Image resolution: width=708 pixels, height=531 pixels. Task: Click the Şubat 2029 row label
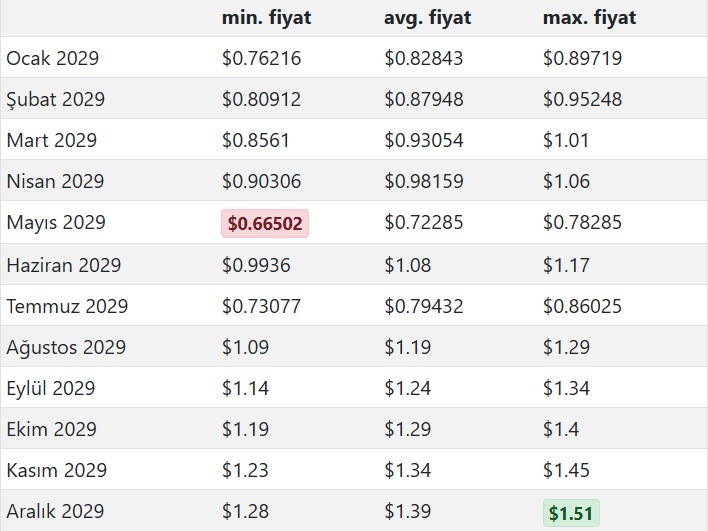tap(55, 100)
